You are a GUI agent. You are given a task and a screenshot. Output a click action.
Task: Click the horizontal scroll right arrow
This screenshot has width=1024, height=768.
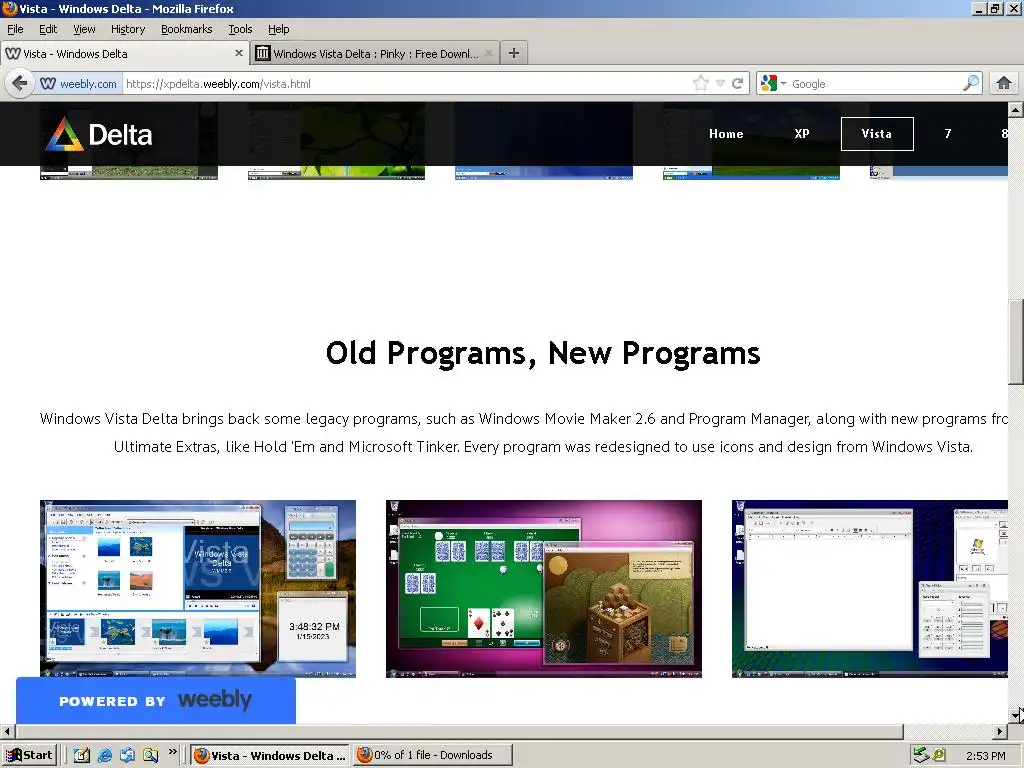click(1000, 731)
